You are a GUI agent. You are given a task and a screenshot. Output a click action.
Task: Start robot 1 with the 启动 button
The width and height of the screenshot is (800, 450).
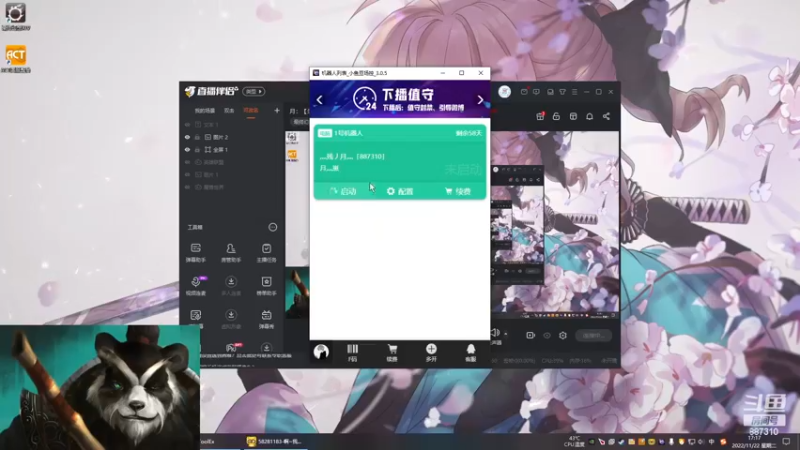[343, 191]
